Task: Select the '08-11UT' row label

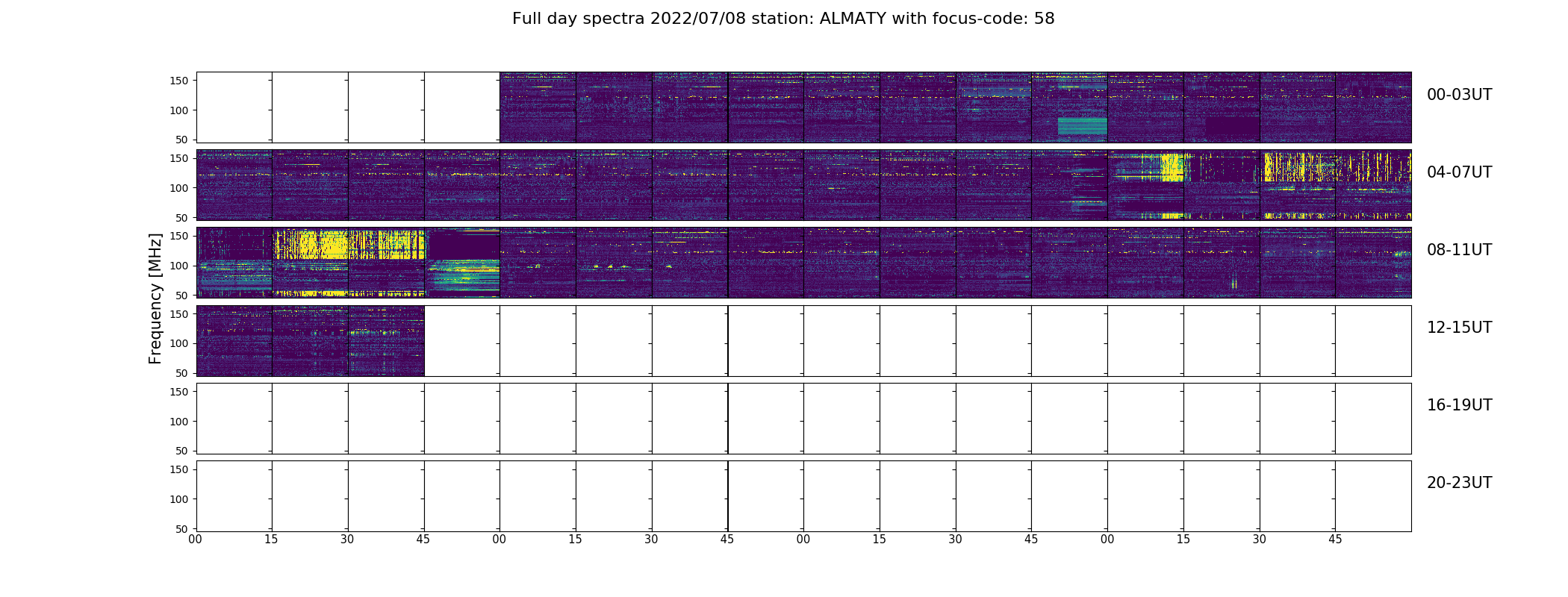Action: pyautogui.click(x=1459, y=250)
